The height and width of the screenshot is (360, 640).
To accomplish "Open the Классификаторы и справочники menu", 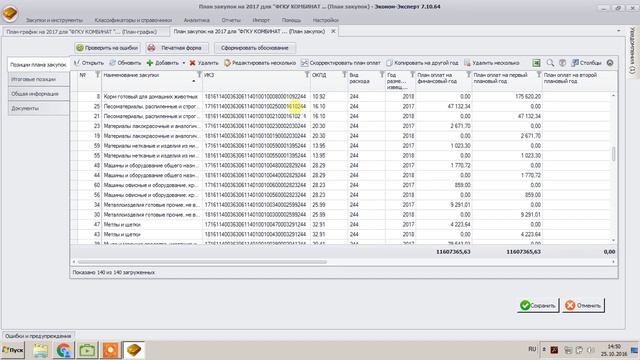I will point(133,20).
